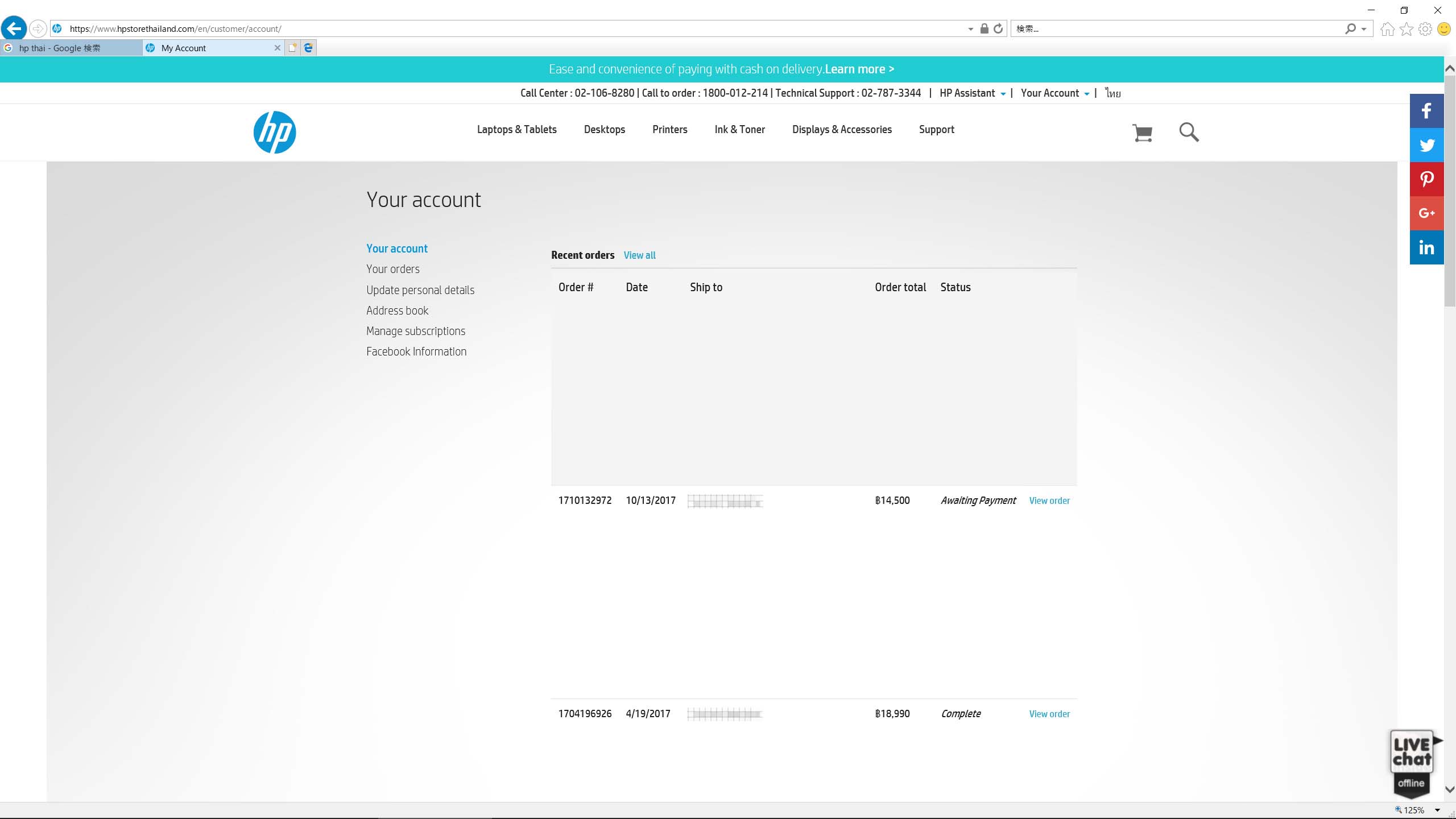Share on Twitter sidebar button
Viewport: 1456px width, 819px height.
click(1426, 145)
